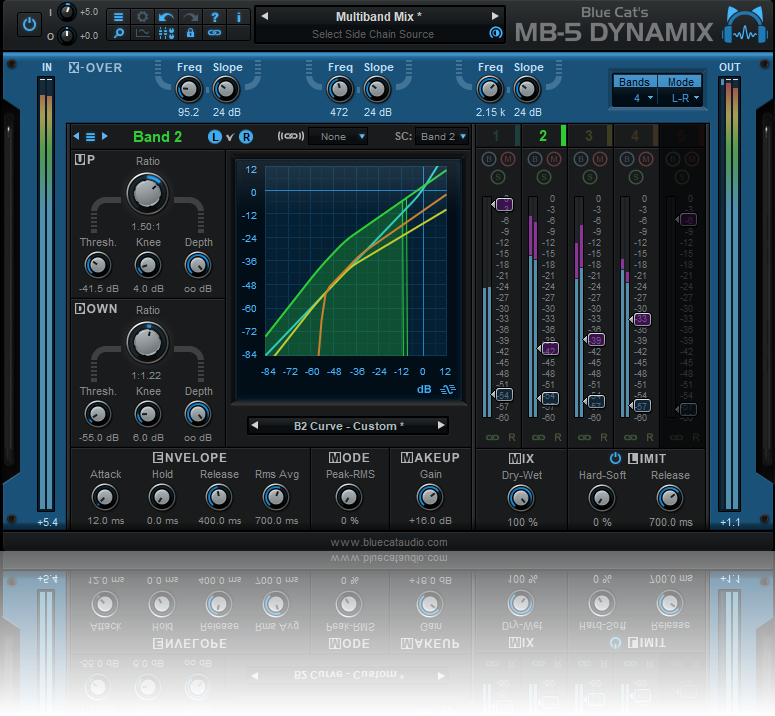Open the band link None dropdown

coord(338,136)
